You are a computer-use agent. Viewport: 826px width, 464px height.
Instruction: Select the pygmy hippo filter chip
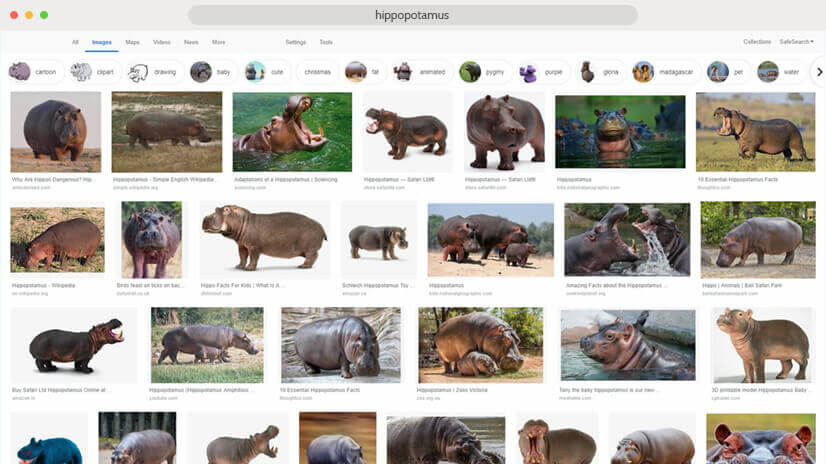(x=484, y=72)
